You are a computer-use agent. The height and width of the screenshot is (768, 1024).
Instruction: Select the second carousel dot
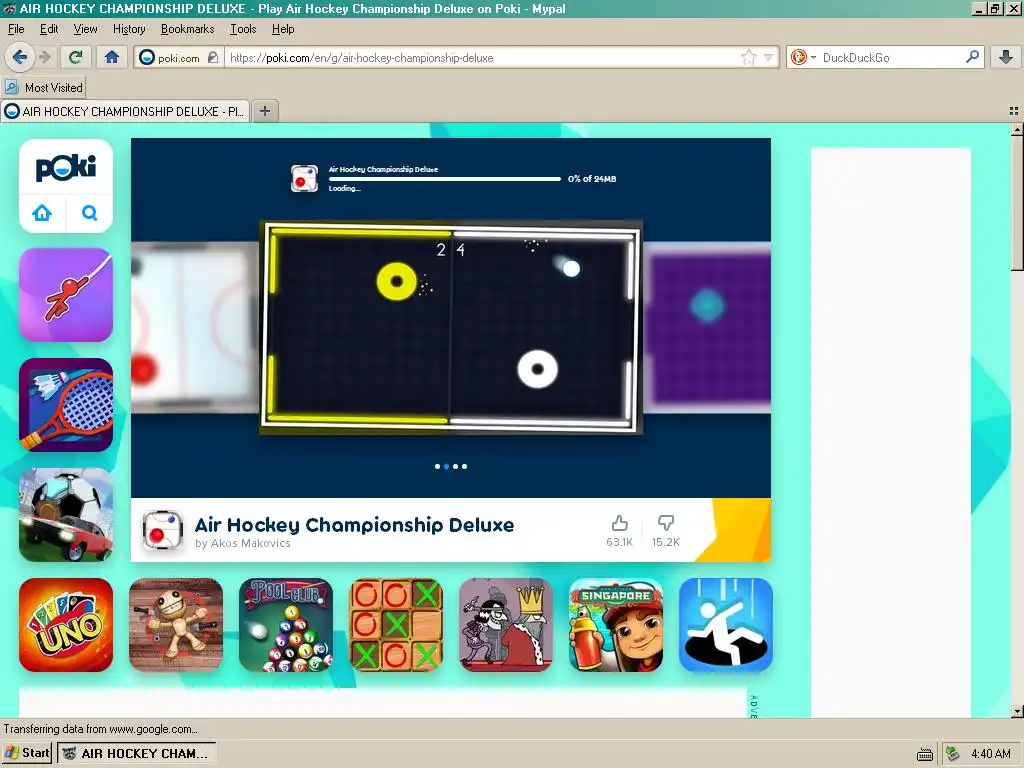point(447,466)
